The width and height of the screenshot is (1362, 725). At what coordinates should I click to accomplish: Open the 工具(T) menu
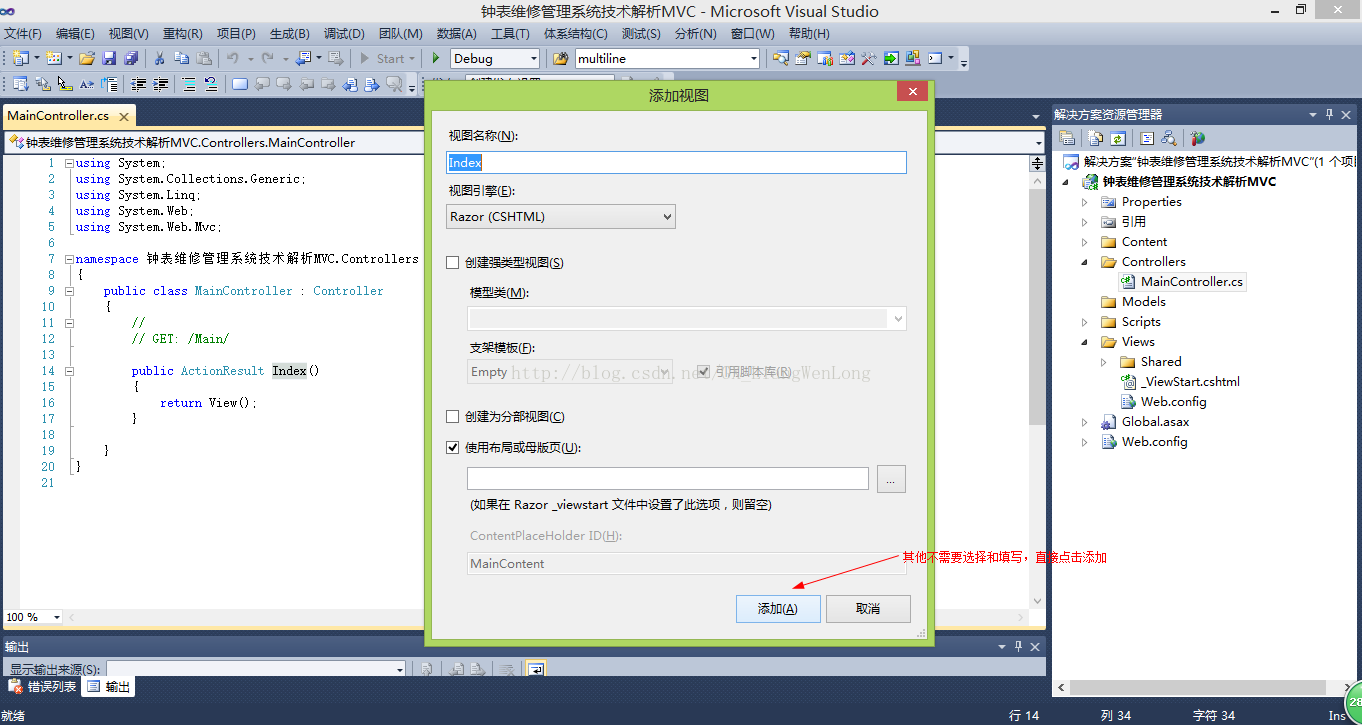pos(510,33)
